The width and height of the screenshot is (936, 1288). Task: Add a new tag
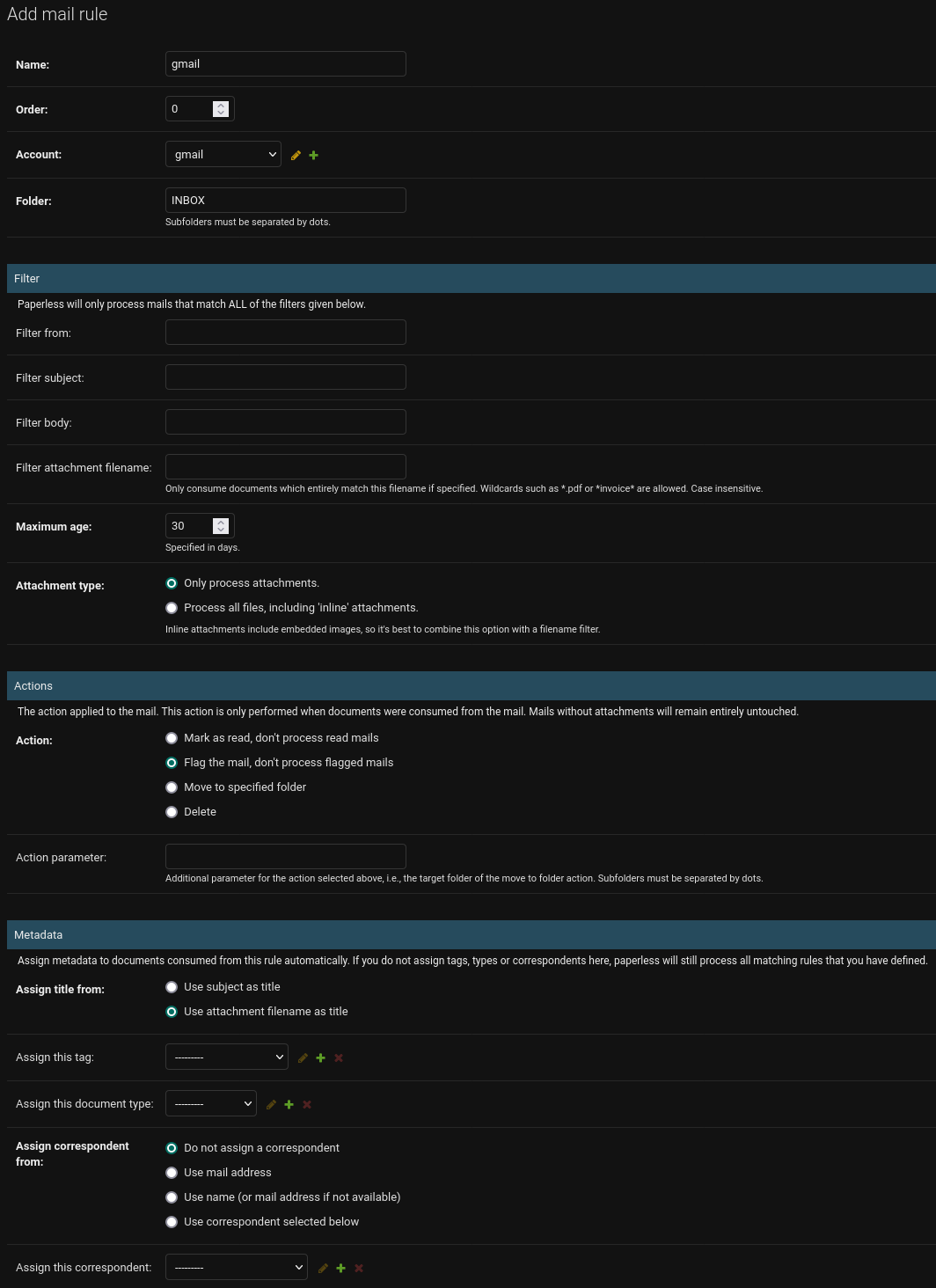(320, 1057)
